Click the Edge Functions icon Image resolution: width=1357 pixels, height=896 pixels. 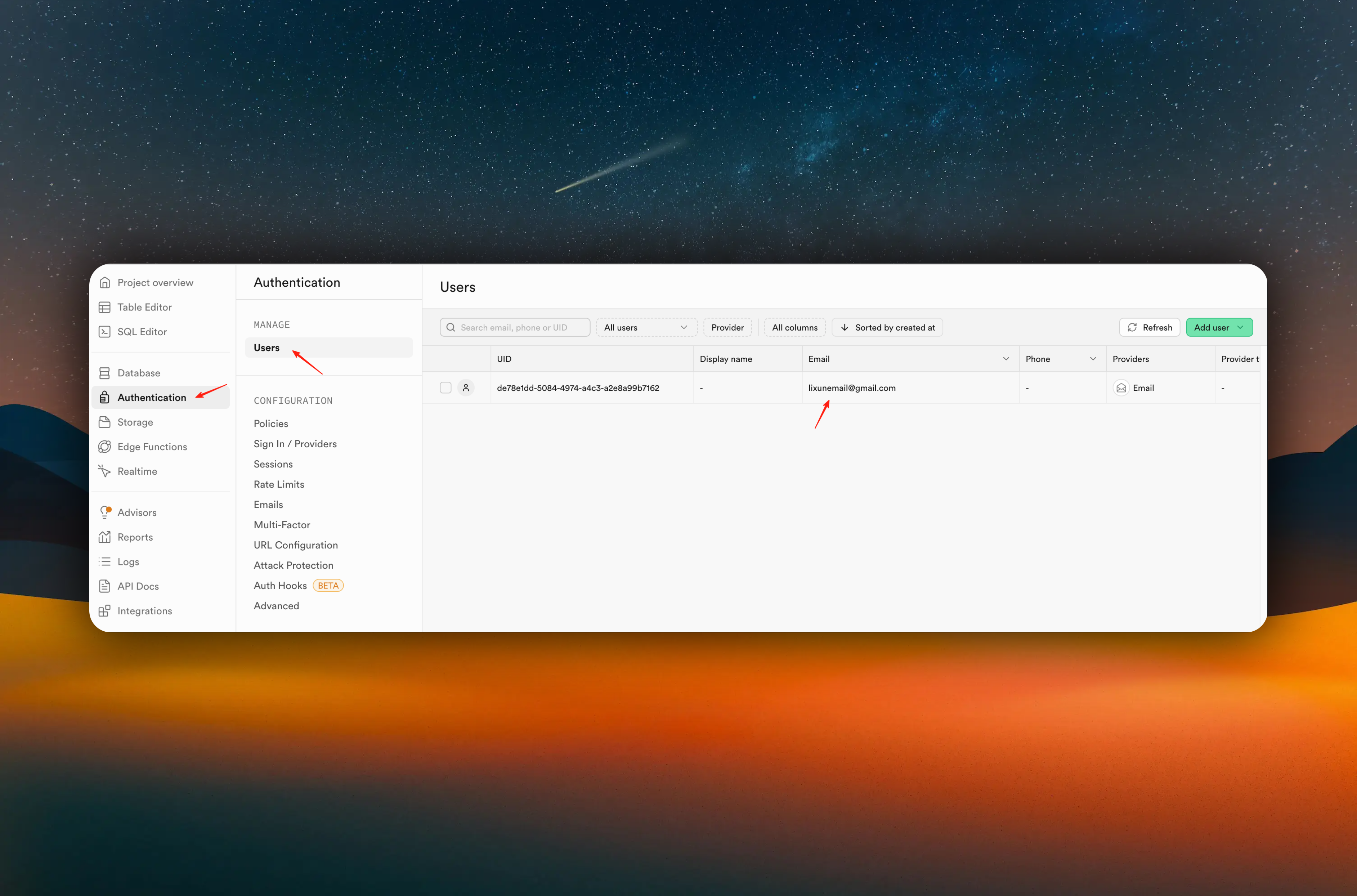click(x=104, y=447)
